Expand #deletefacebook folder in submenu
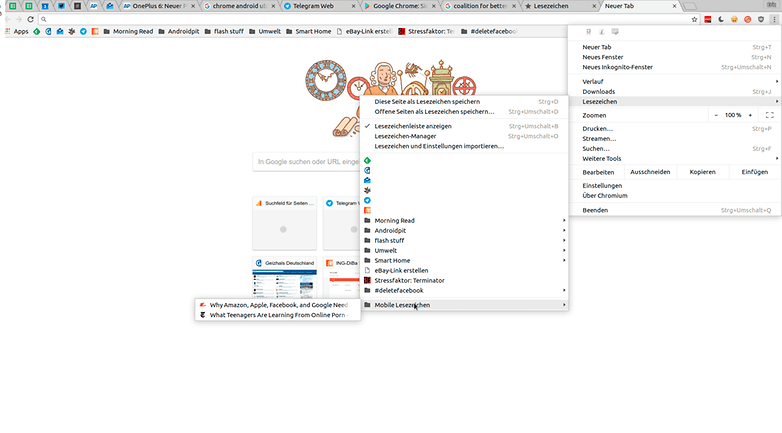Image resolution: width=782 pixels, height=433 pixels. [464, 290]
